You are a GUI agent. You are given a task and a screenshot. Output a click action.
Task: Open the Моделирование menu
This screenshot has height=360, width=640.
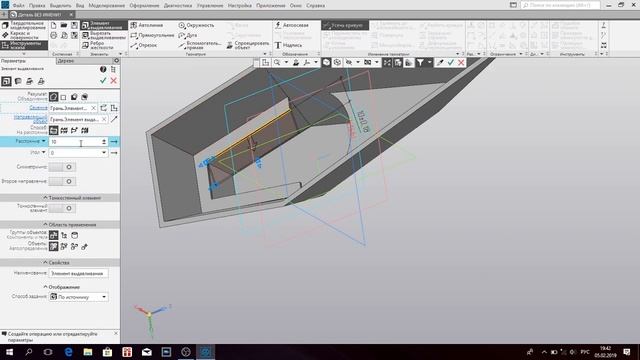coord(107,6)
